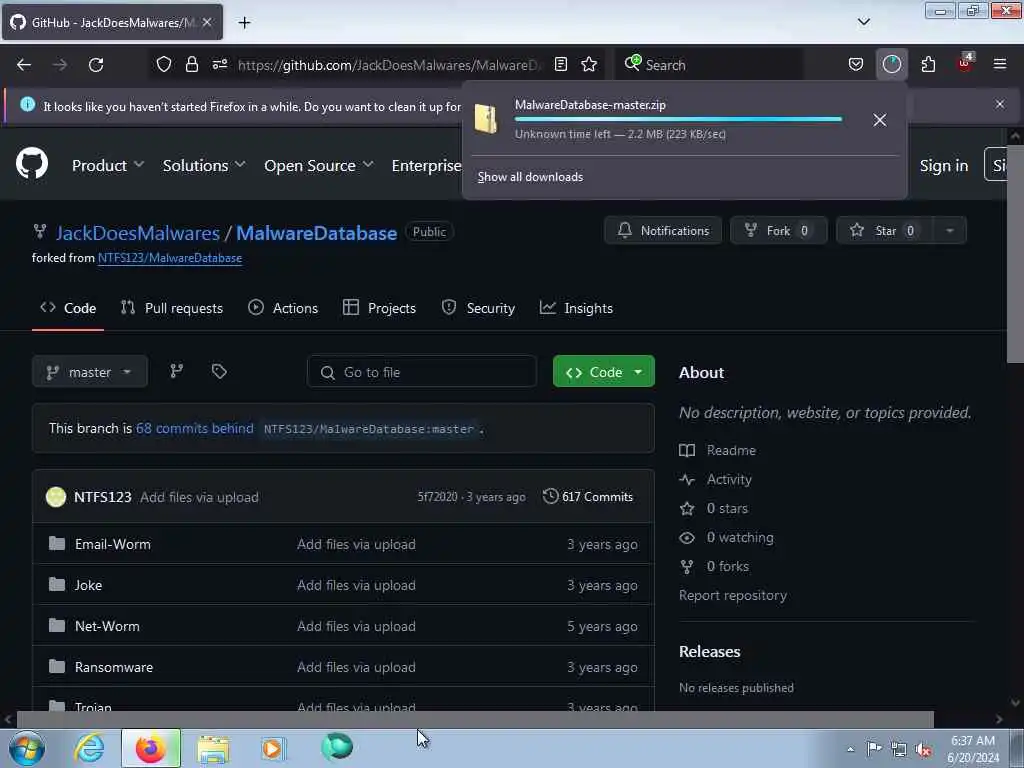Open the Email-Worm folder
Image resolution: width=1024 pixels, height=768 pixels.
click(x=112, y=544)
